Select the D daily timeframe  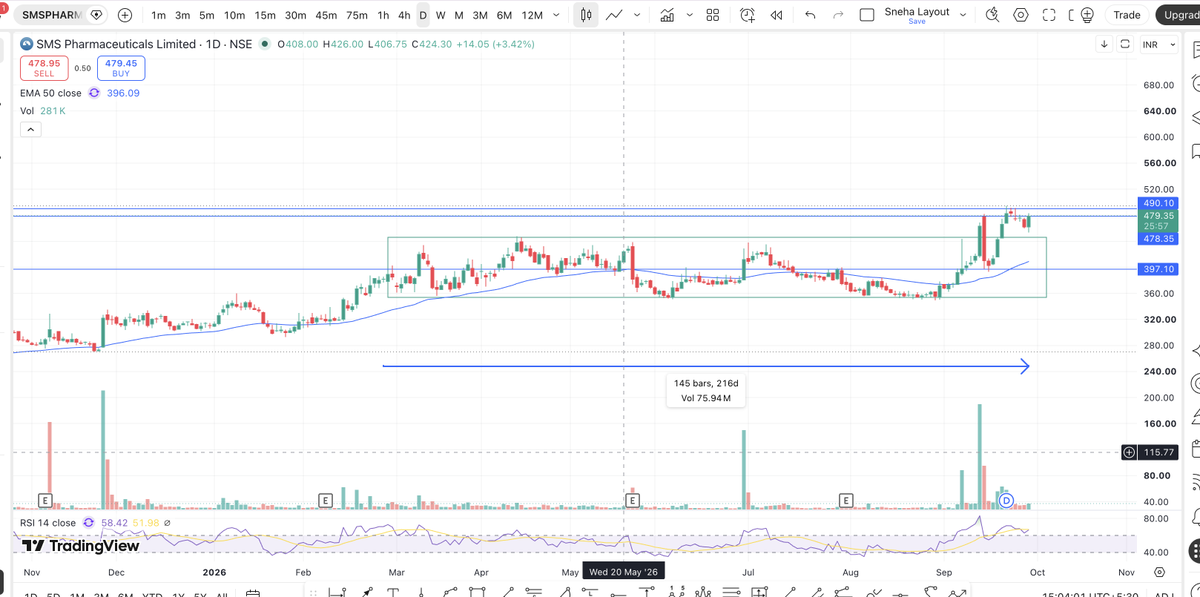[423, 15]
